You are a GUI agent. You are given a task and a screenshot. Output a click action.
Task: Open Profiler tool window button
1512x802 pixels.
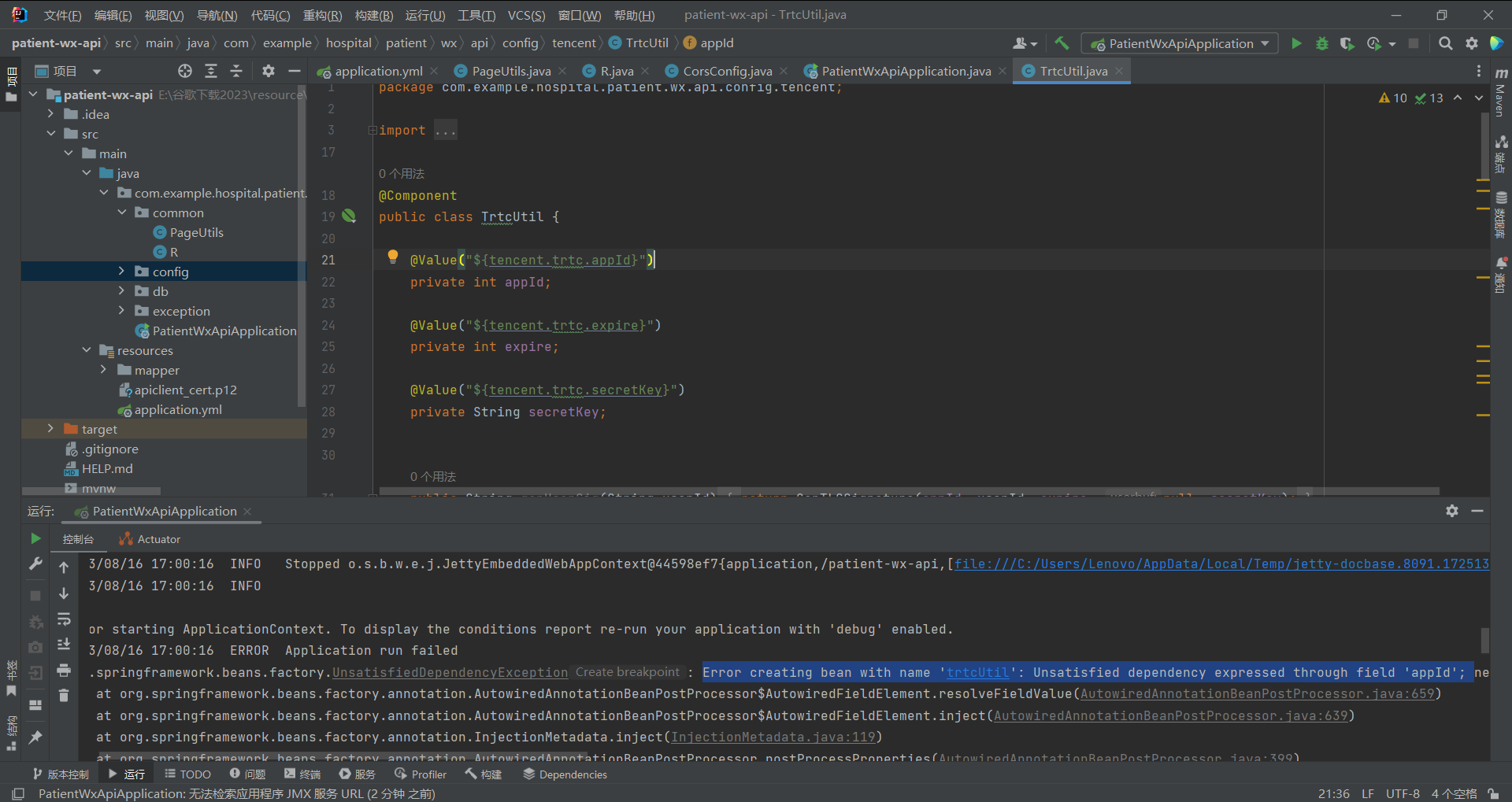421,774
